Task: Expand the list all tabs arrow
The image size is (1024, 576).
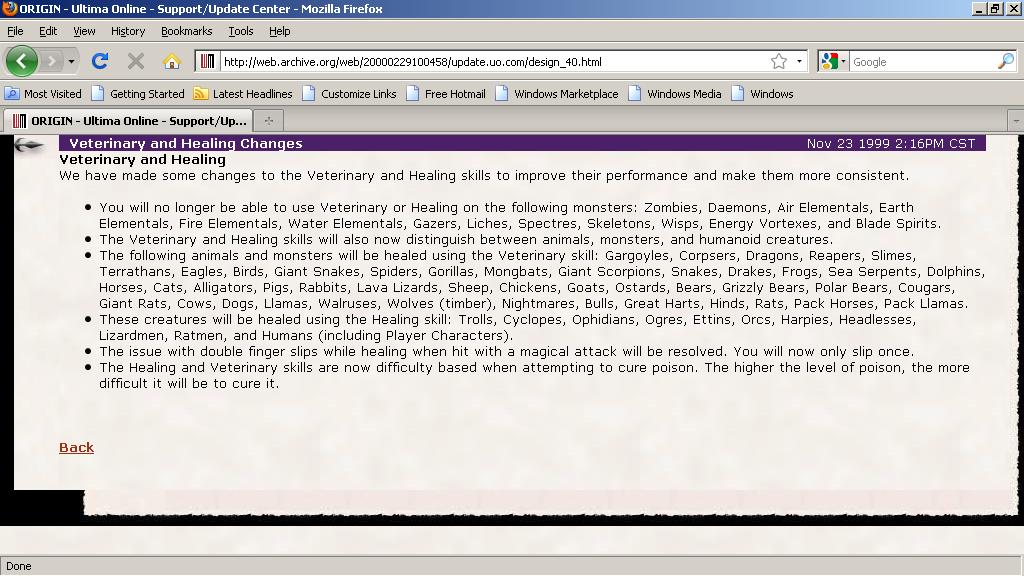Action: click(1015, 120)
